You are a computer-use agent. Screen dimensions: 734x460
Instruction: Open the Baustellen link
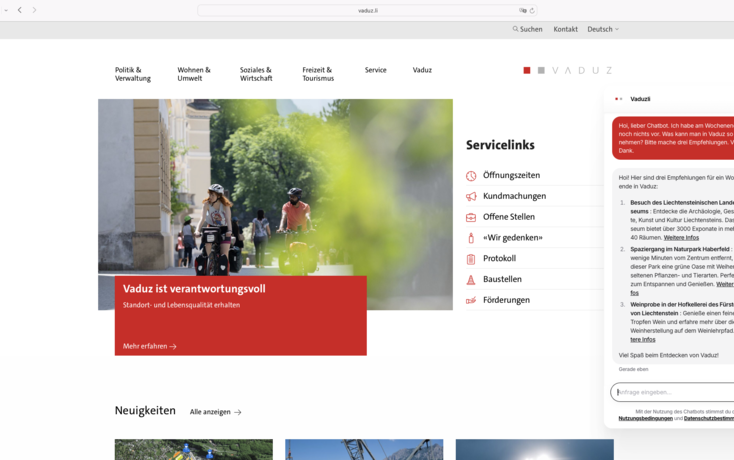[x=502, y=279]
